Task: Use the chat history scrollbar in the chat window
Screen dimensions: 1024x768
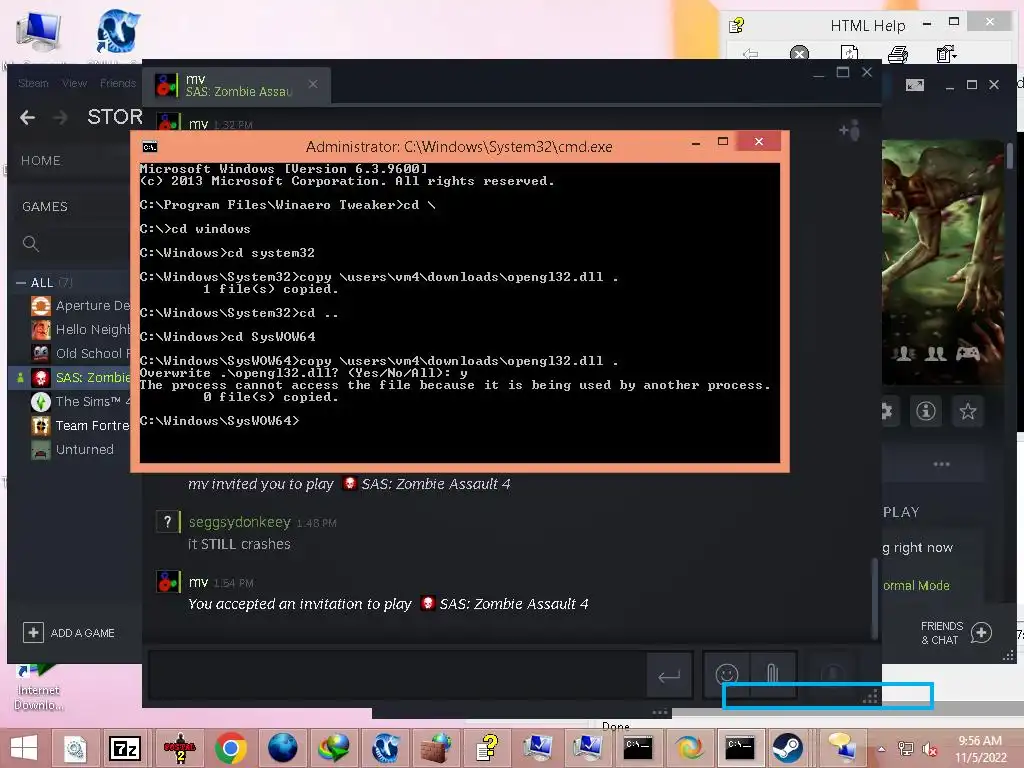Action: [874, 598]
